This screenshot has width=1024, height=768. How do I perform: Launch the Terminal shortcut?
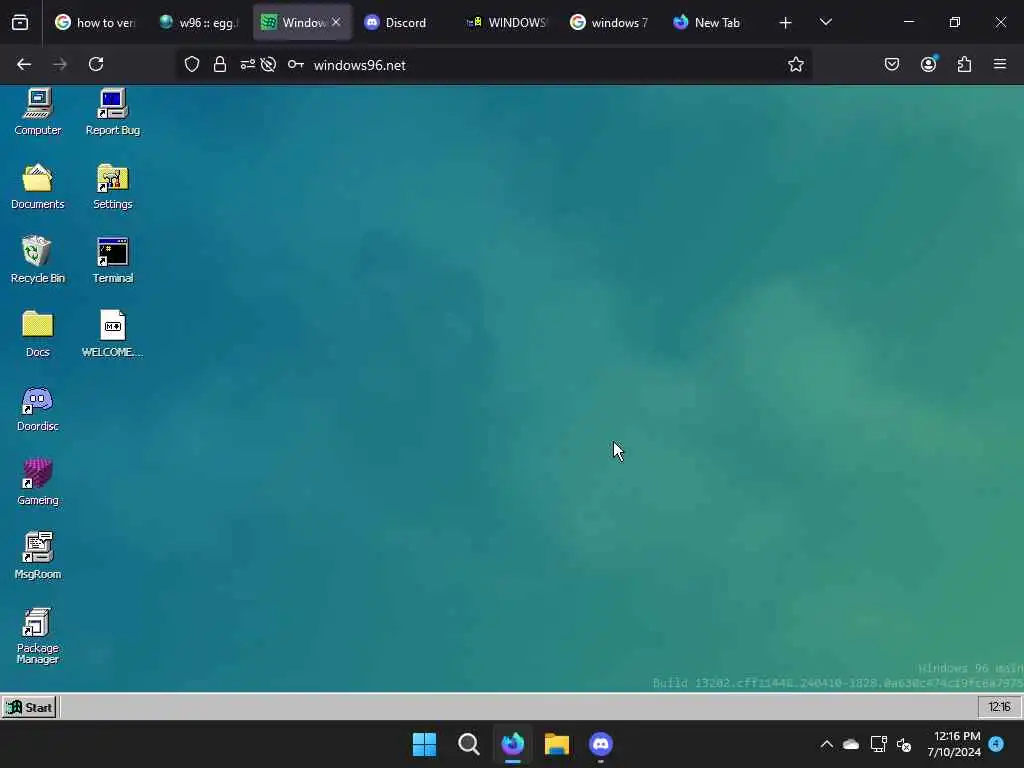(x=112, y=260)
